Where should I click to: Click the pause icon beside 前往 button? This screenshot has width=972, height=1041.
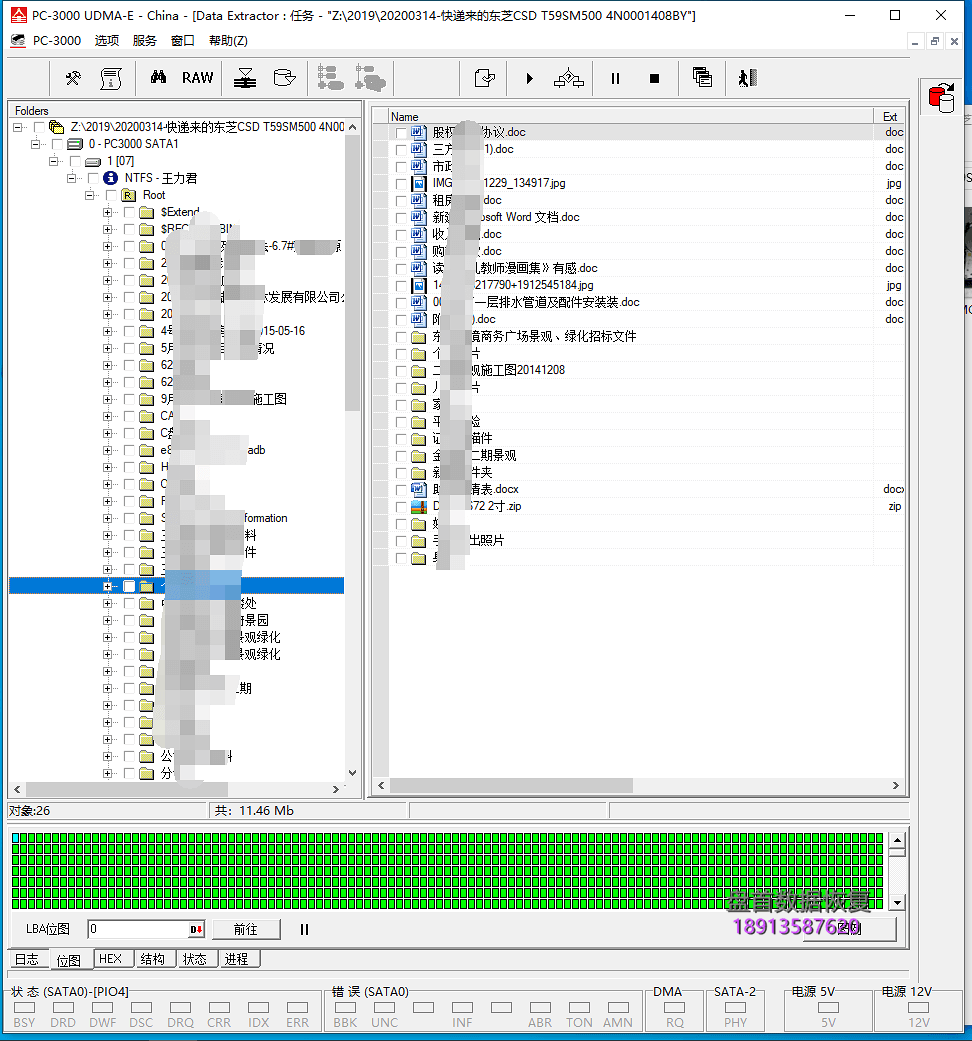click(304, 929)
